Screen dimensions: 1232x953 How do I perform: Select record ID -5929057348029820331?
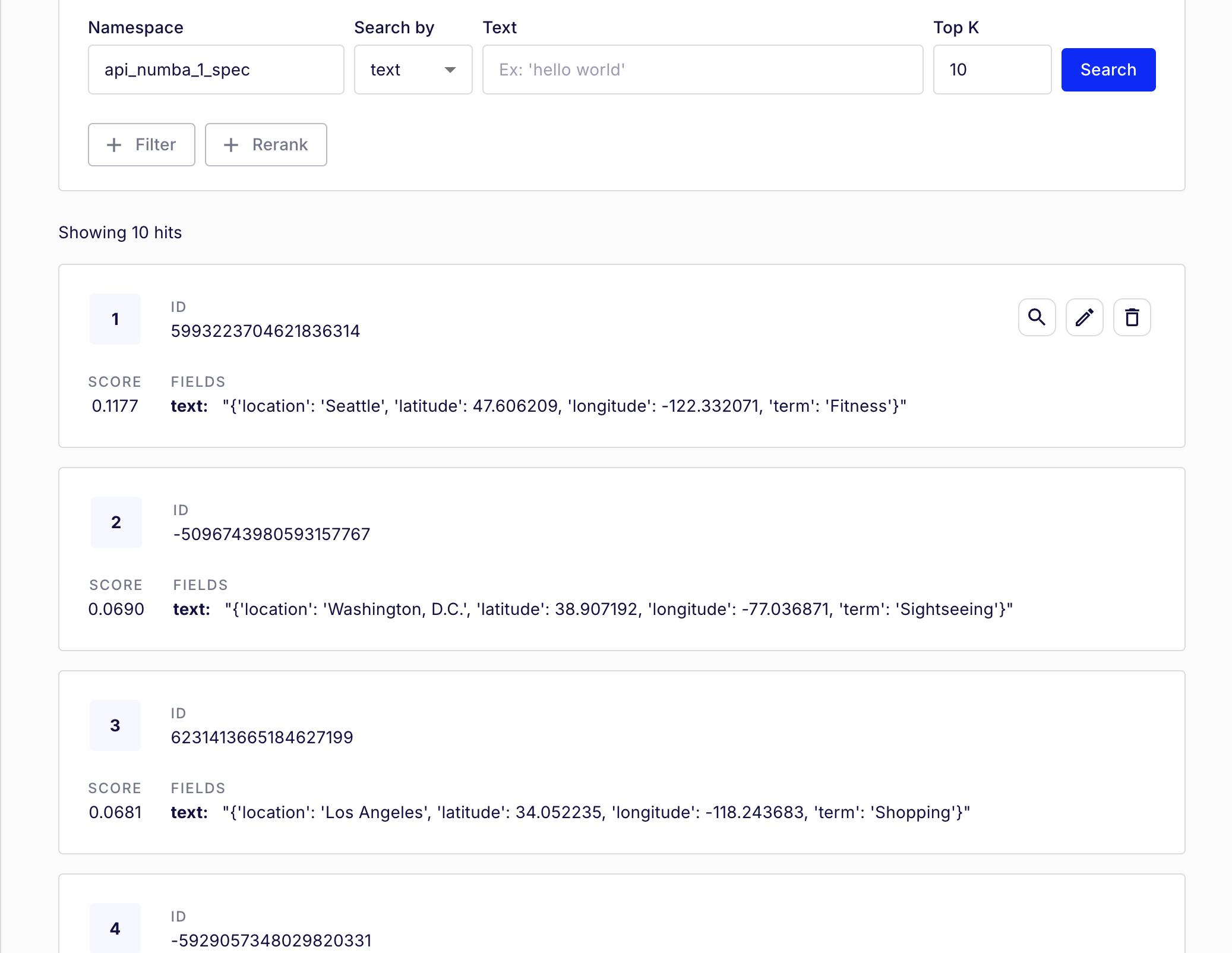271,941
